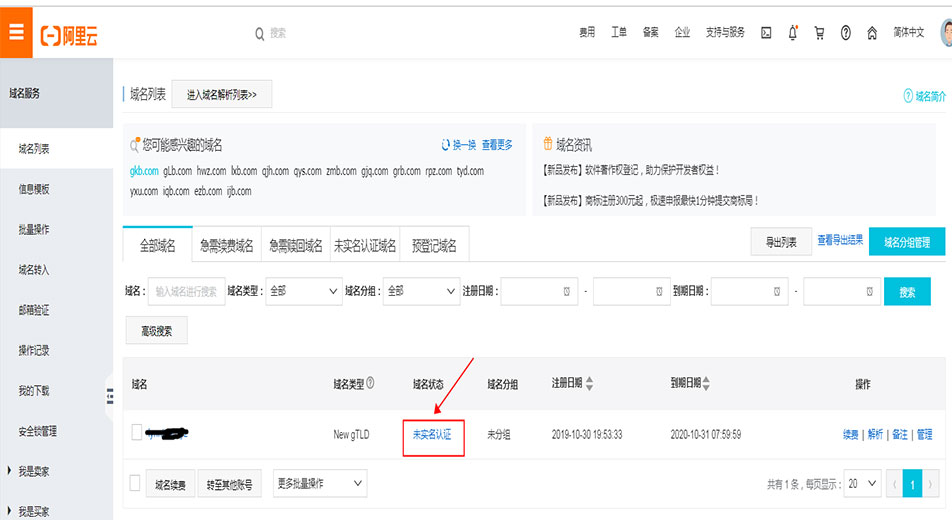Expand 我是卖家 in the sidebar
The image size is (952, 520).
click(x=33, y=471)
